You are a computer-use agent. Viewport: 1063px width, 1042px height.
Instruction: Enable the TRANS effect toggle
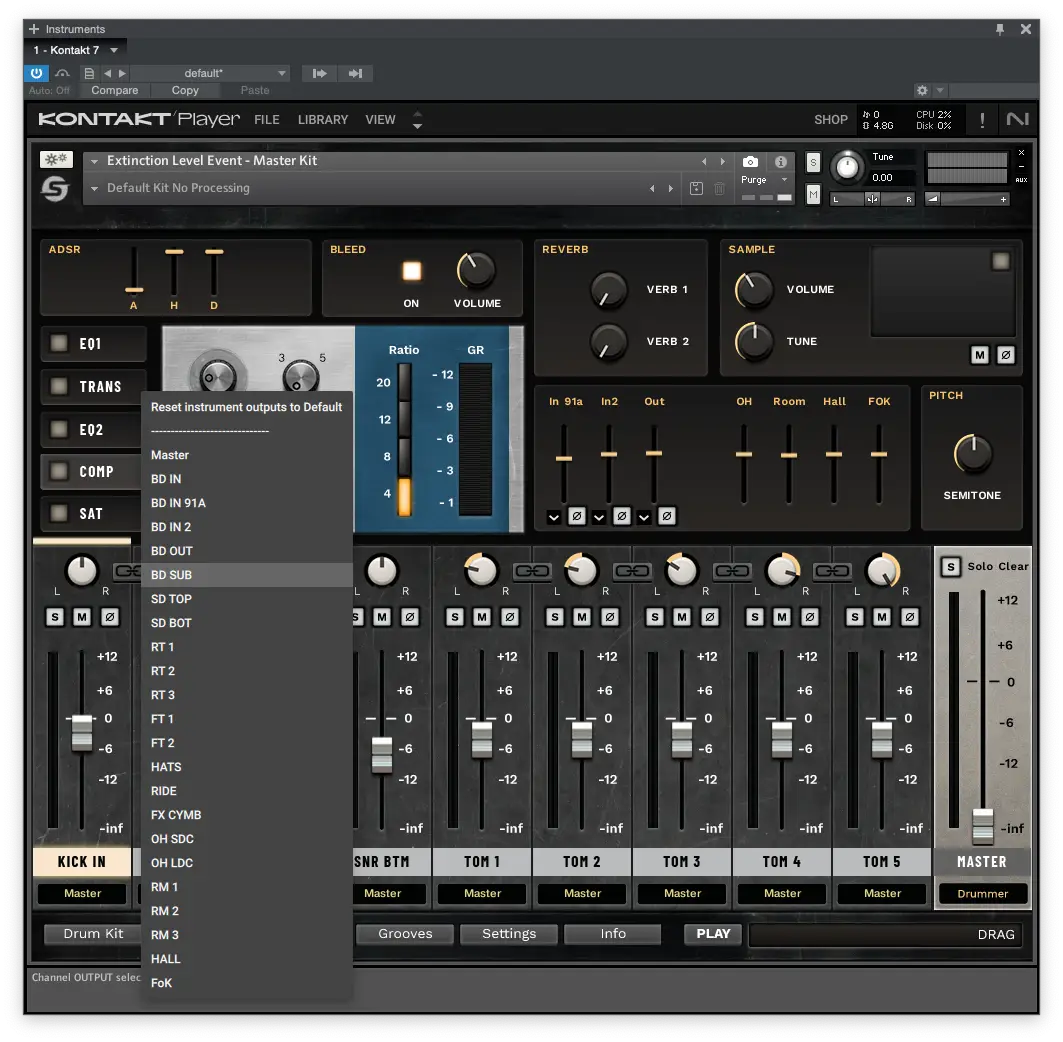pos(60,386)
